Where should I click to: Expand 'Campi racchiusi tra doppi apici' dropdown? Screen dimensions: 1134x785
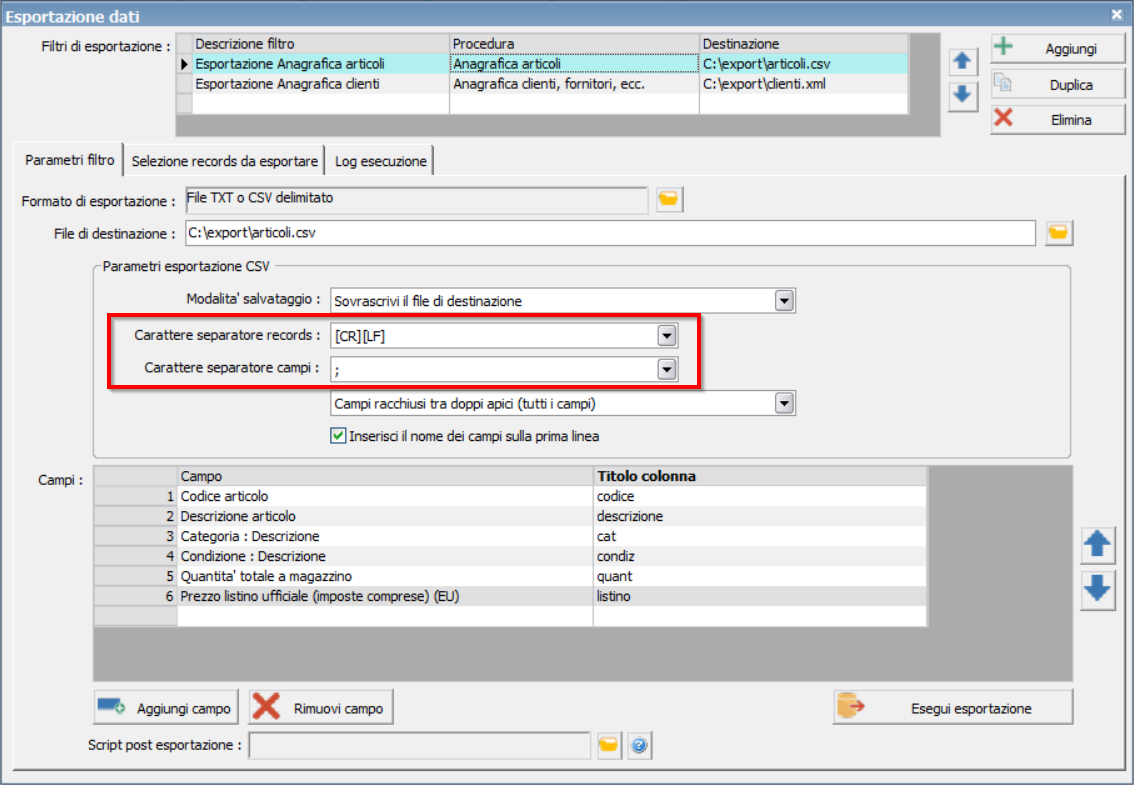784,403
